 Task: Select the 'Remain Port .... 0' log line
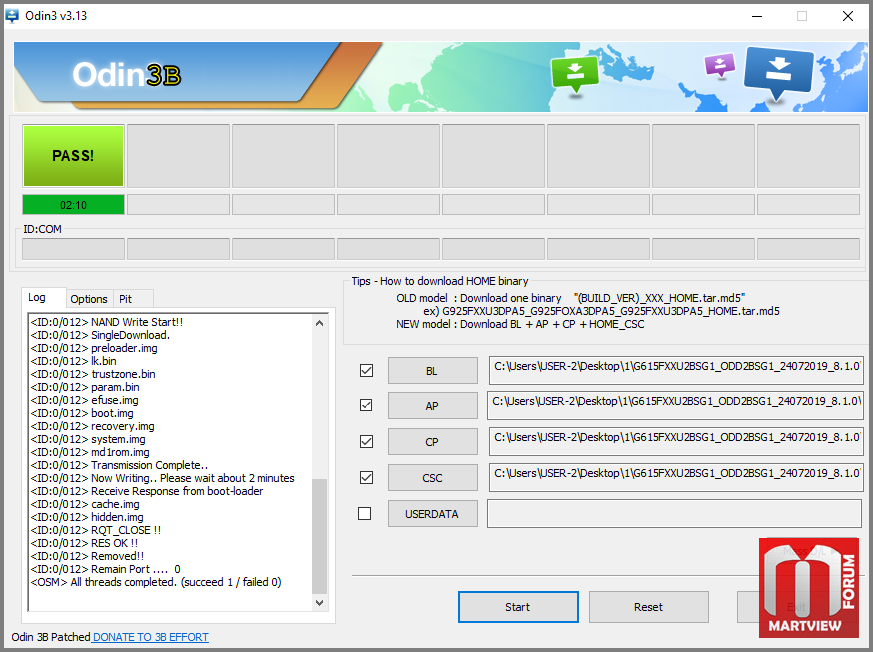pyautogui.click(x=106, y=569)
